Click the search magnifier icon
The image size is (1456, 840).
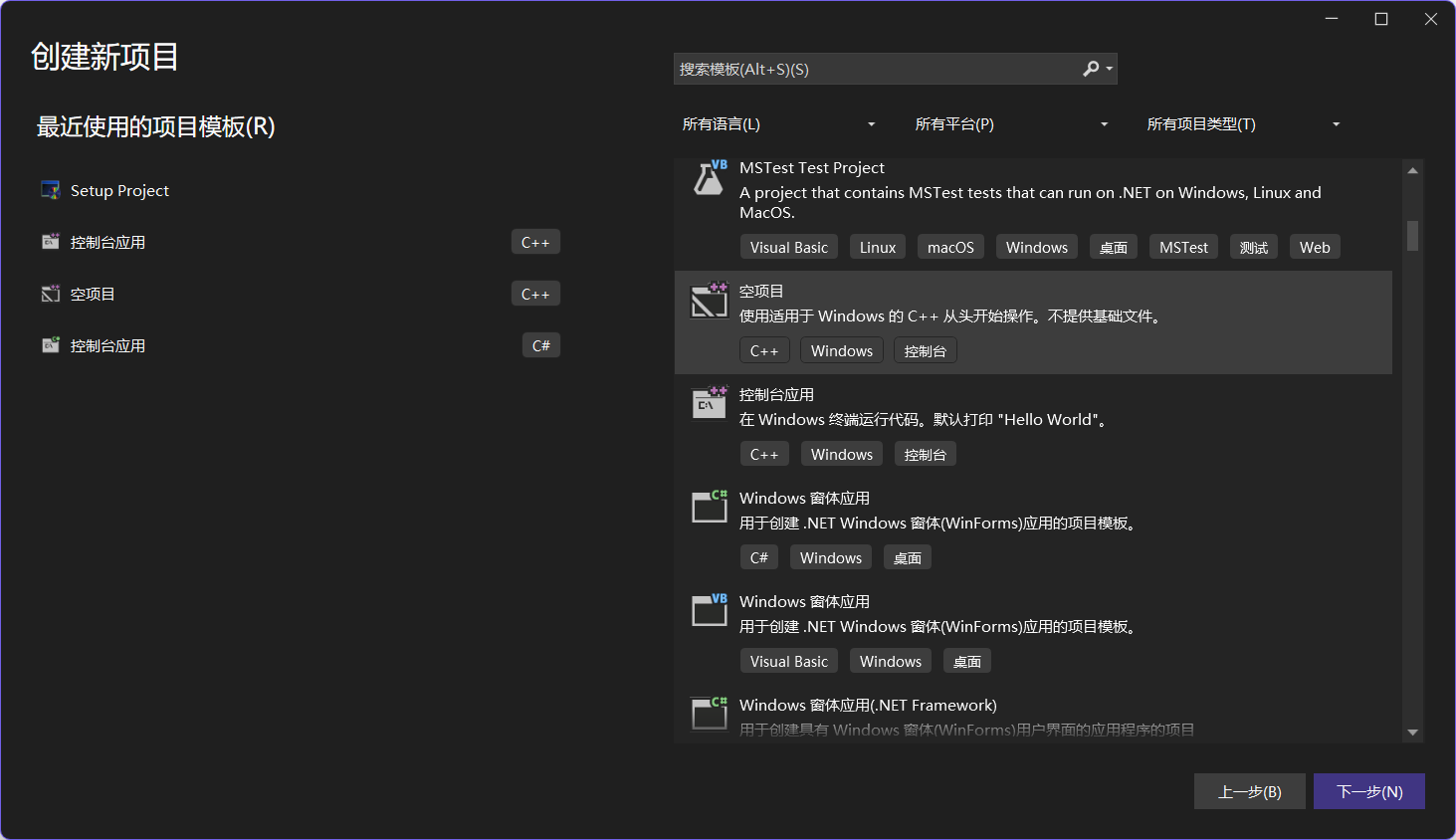[1092, 69]
